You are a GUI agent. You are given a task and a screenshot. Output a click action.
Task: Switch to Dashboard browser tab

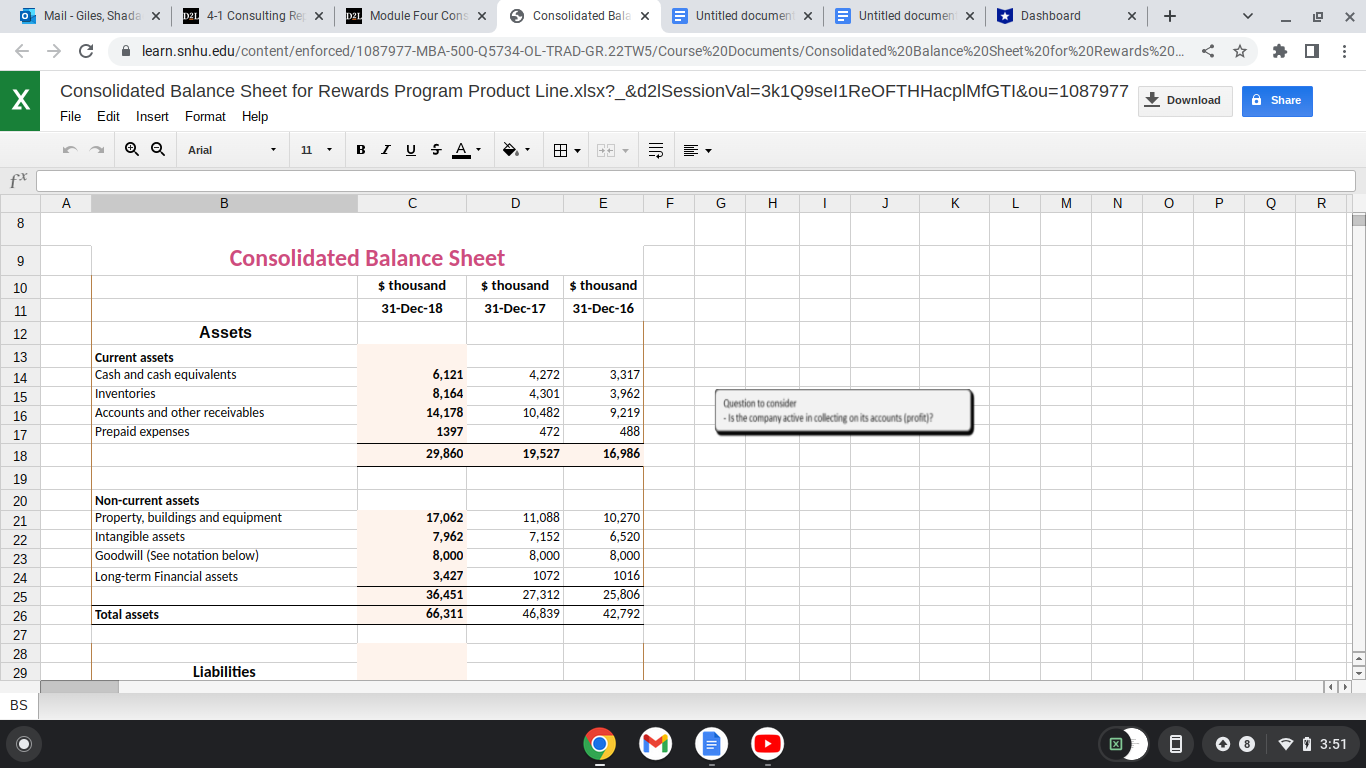click(1066, 16)
